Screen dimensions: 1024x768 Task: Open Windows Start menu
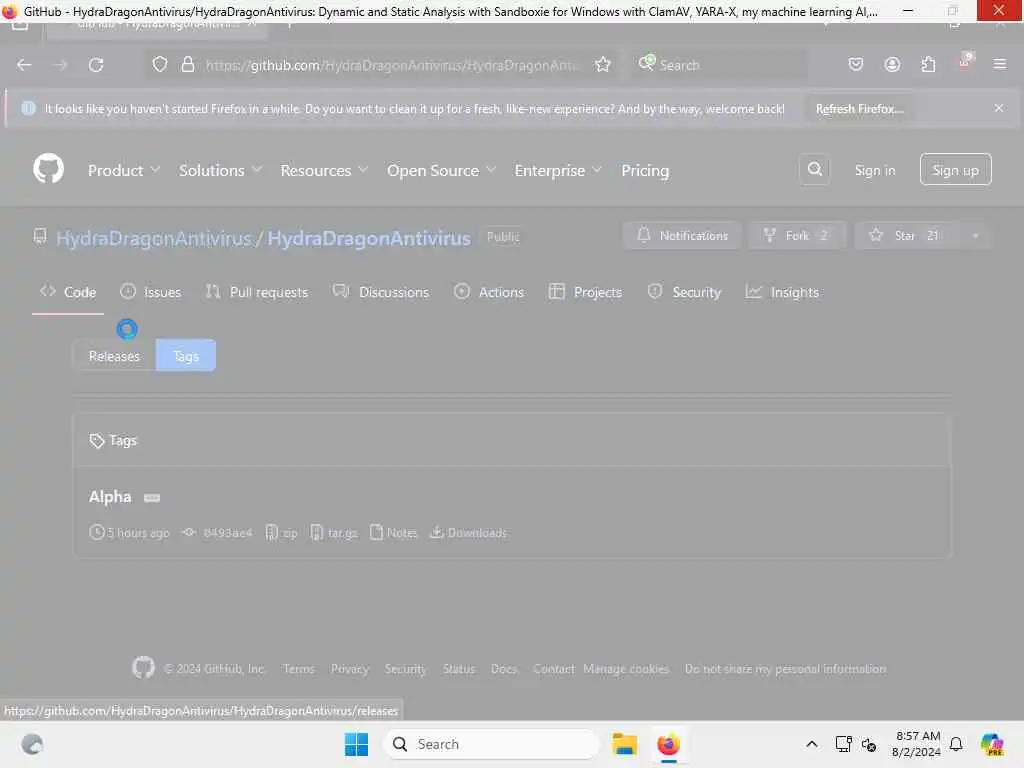[x=356, y=744]
